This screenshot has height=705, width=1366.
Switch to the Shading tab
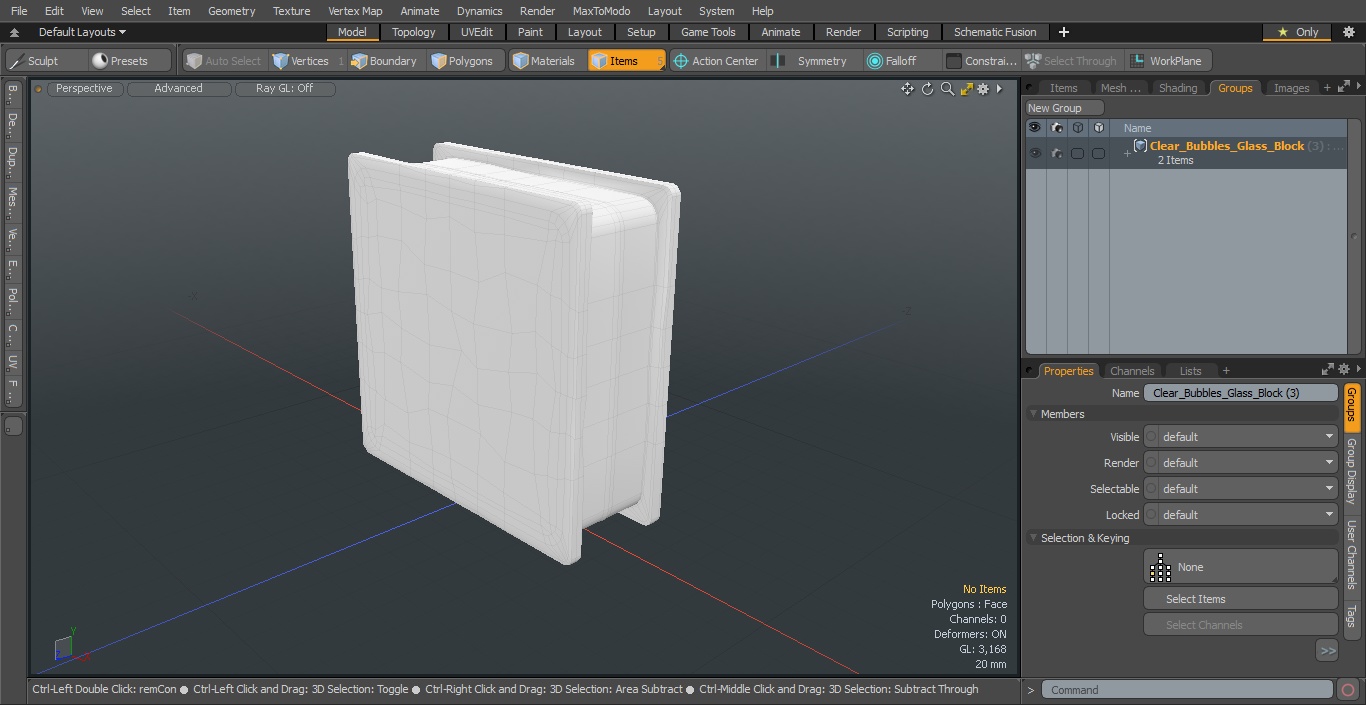[1178, 88]
